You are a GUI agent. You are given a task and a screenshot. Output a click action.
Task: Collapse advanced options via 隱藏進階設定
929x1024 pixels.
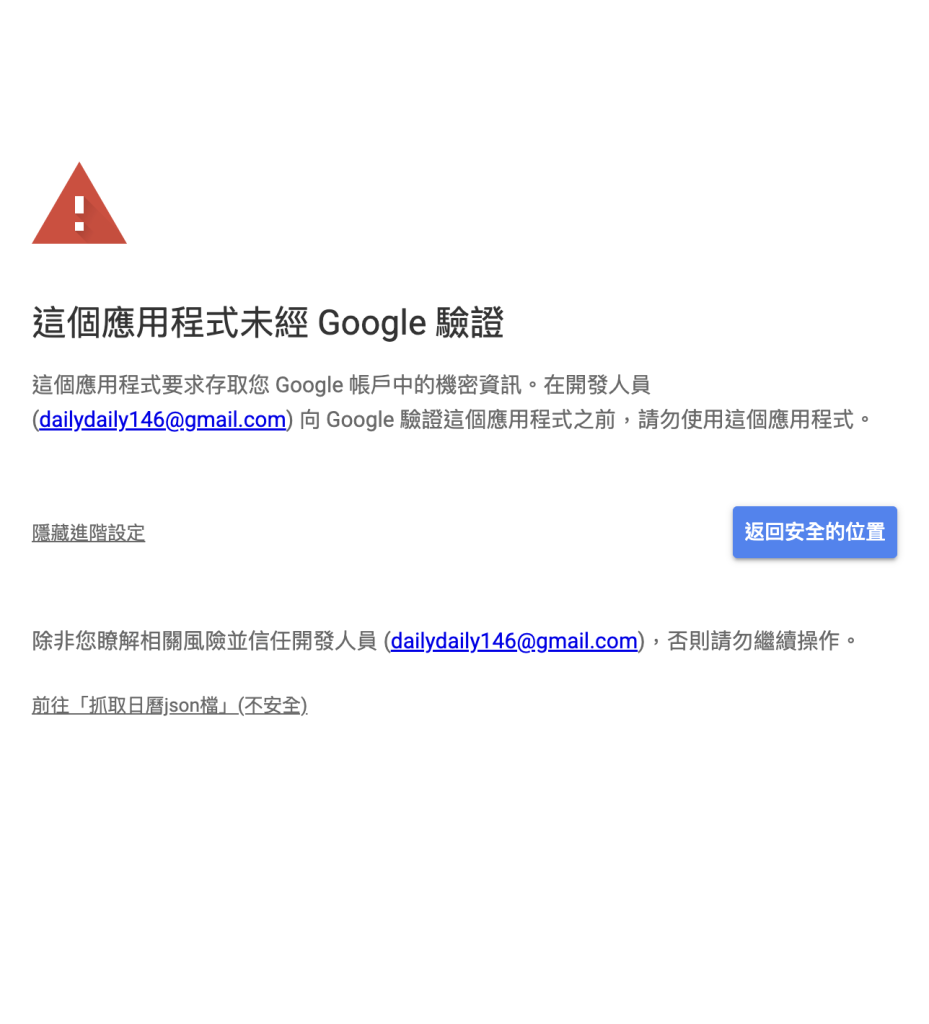[88, 533]
